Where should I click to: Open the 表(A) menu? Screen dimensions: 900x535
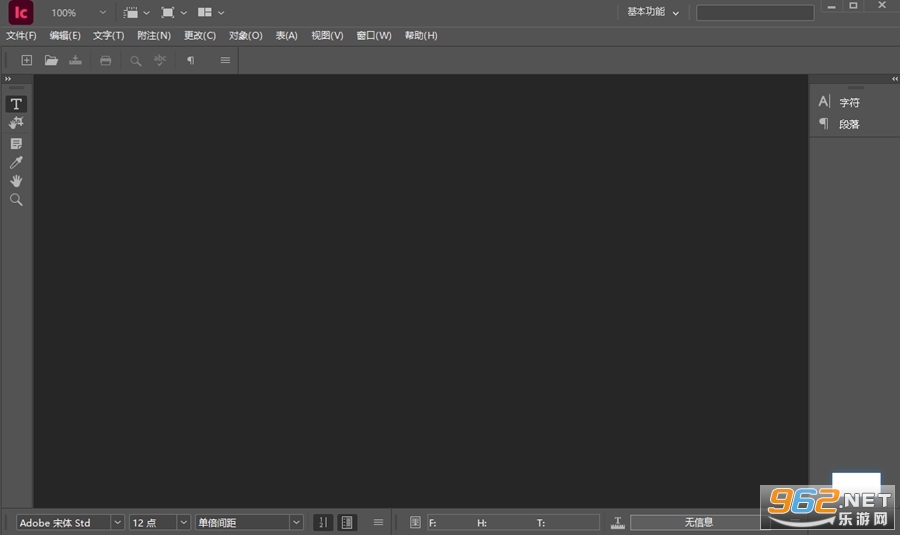(286, 36)
